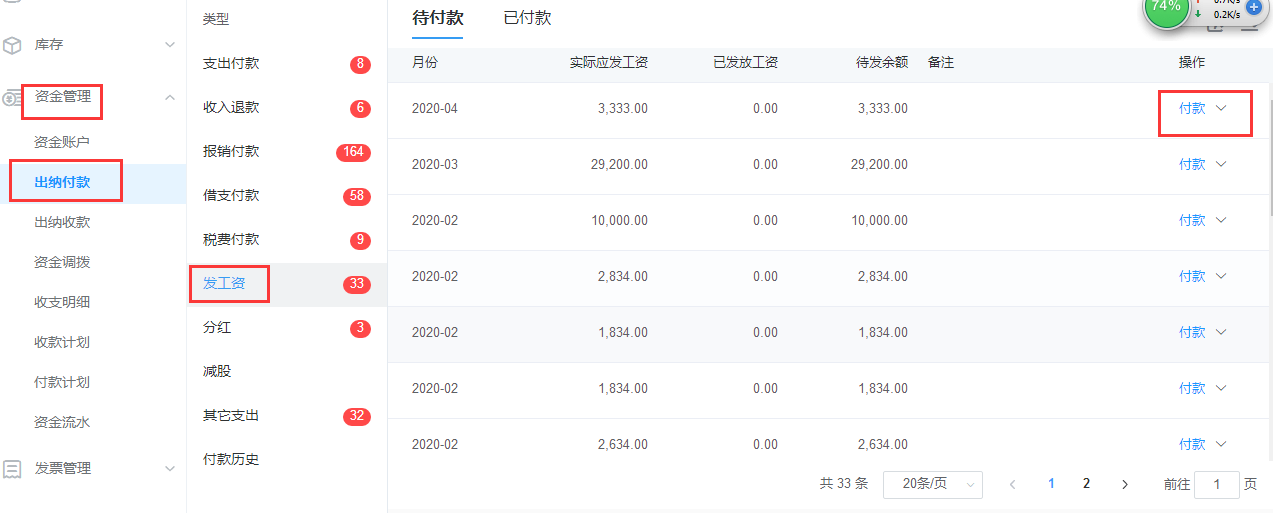
Task: Click the 已发放工资 column header
Action: click(x=745, y=63)
